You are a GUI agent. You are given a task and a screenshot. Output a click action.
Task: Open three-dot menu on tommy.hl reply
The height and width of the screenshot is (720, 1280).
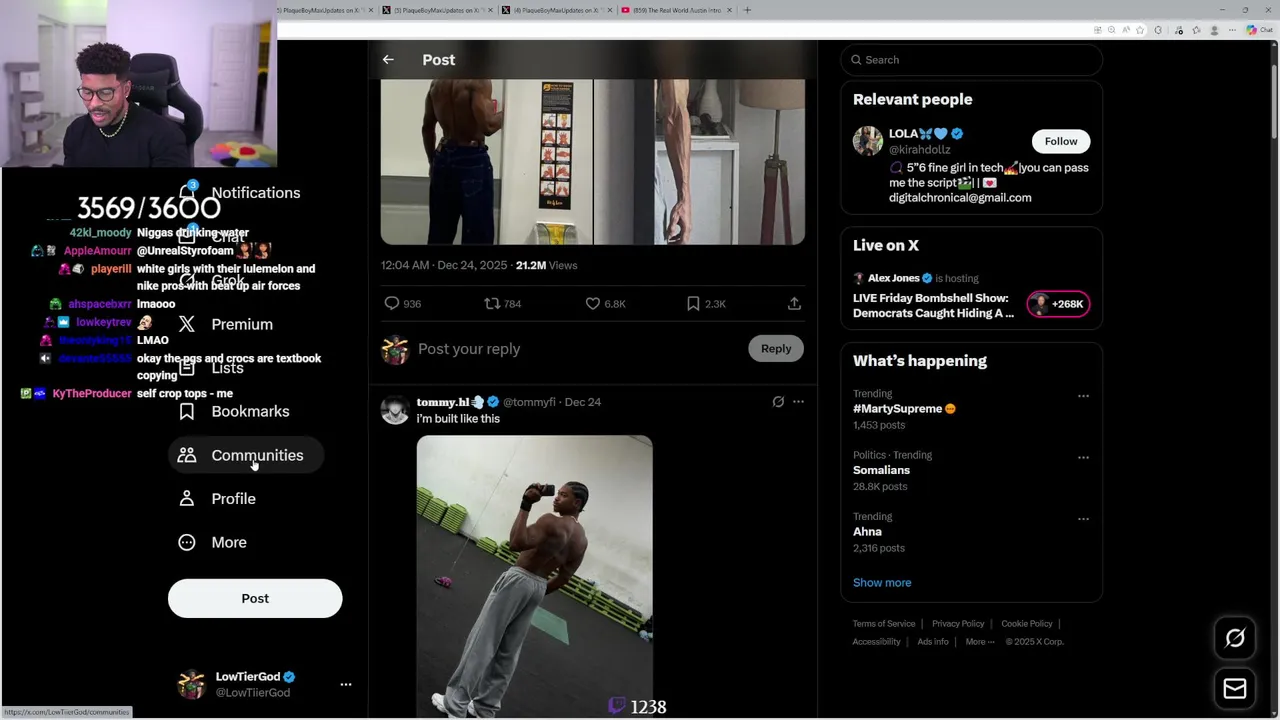pyautogui.click(x=798, y=402)
